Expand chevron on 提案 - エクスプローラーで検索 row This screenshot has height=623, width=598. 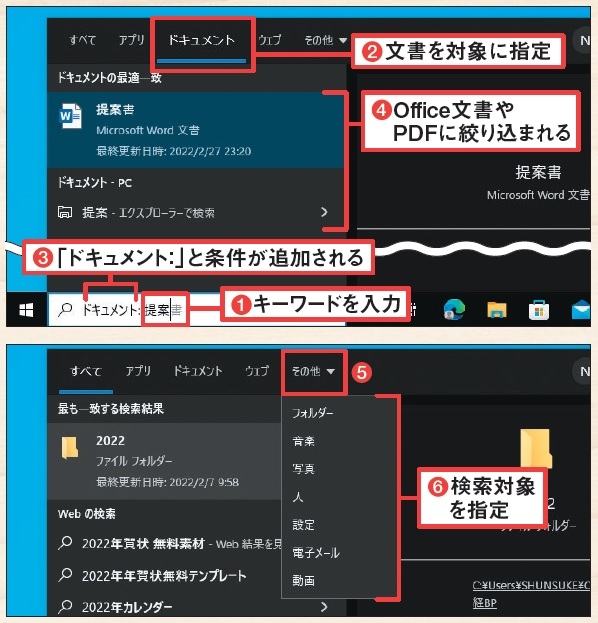click(x=324, y=212)
